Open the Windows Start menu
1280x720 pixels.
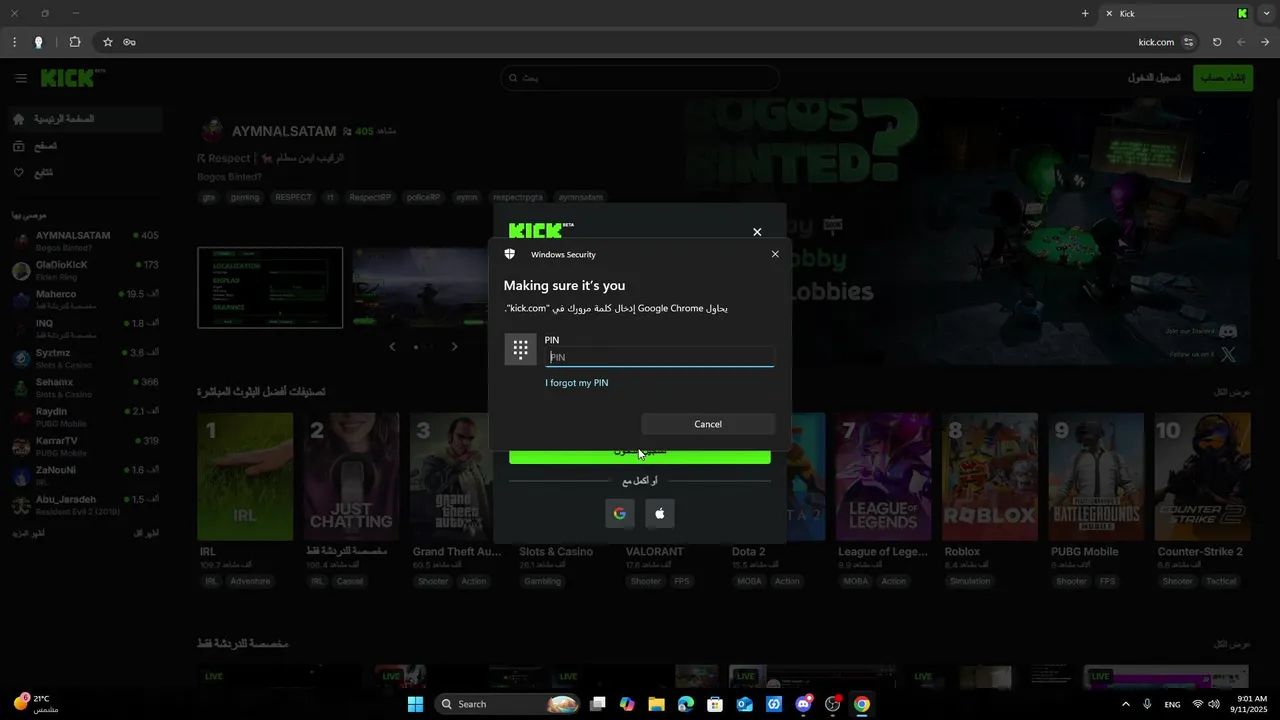[415, 704]
